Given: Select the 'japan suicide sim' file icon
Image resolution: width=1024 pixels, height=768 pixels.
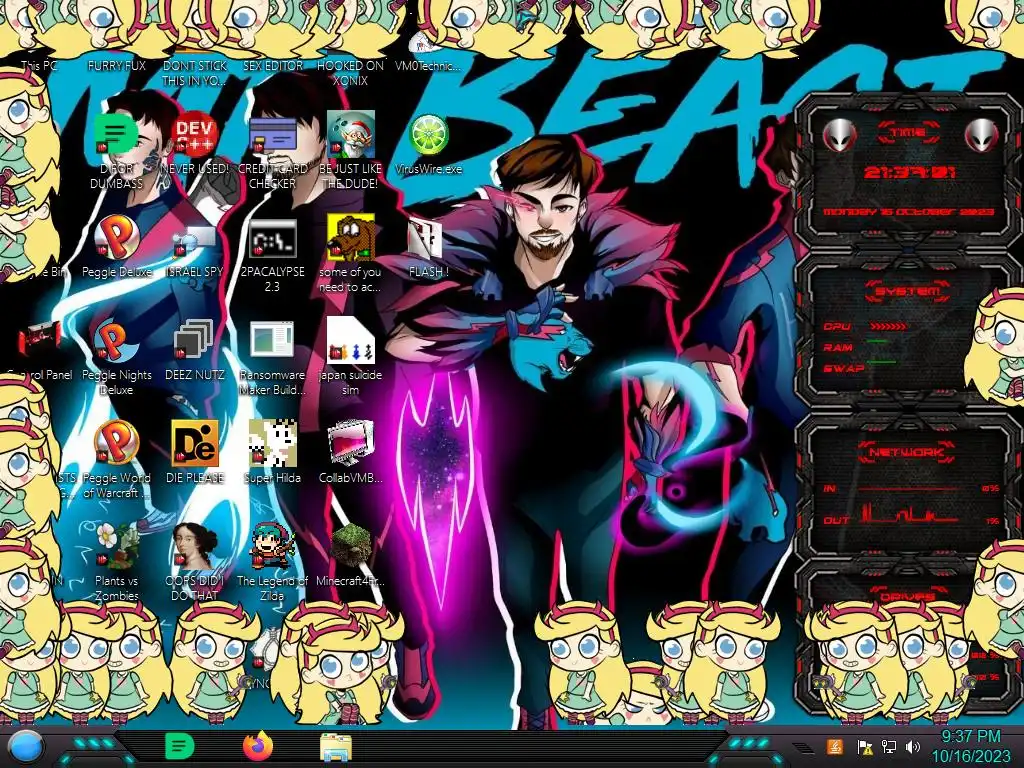Looking at the screenshot, I should 351,340.
